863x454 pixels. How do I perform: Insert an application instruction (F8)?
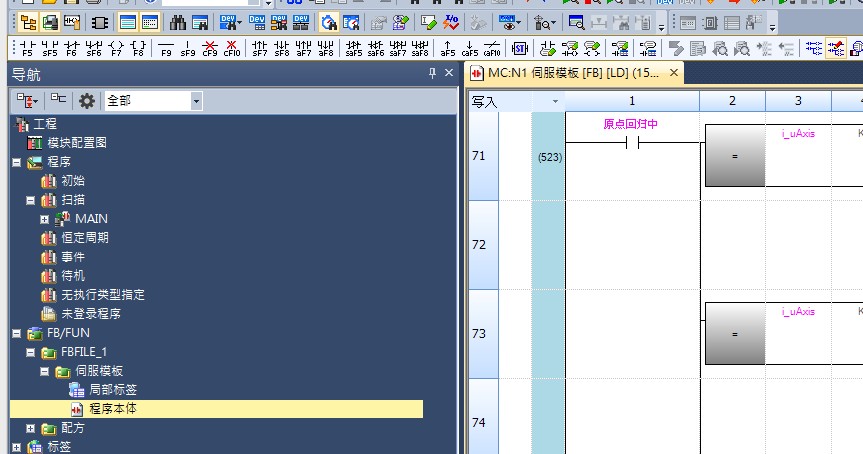[139, 48]
